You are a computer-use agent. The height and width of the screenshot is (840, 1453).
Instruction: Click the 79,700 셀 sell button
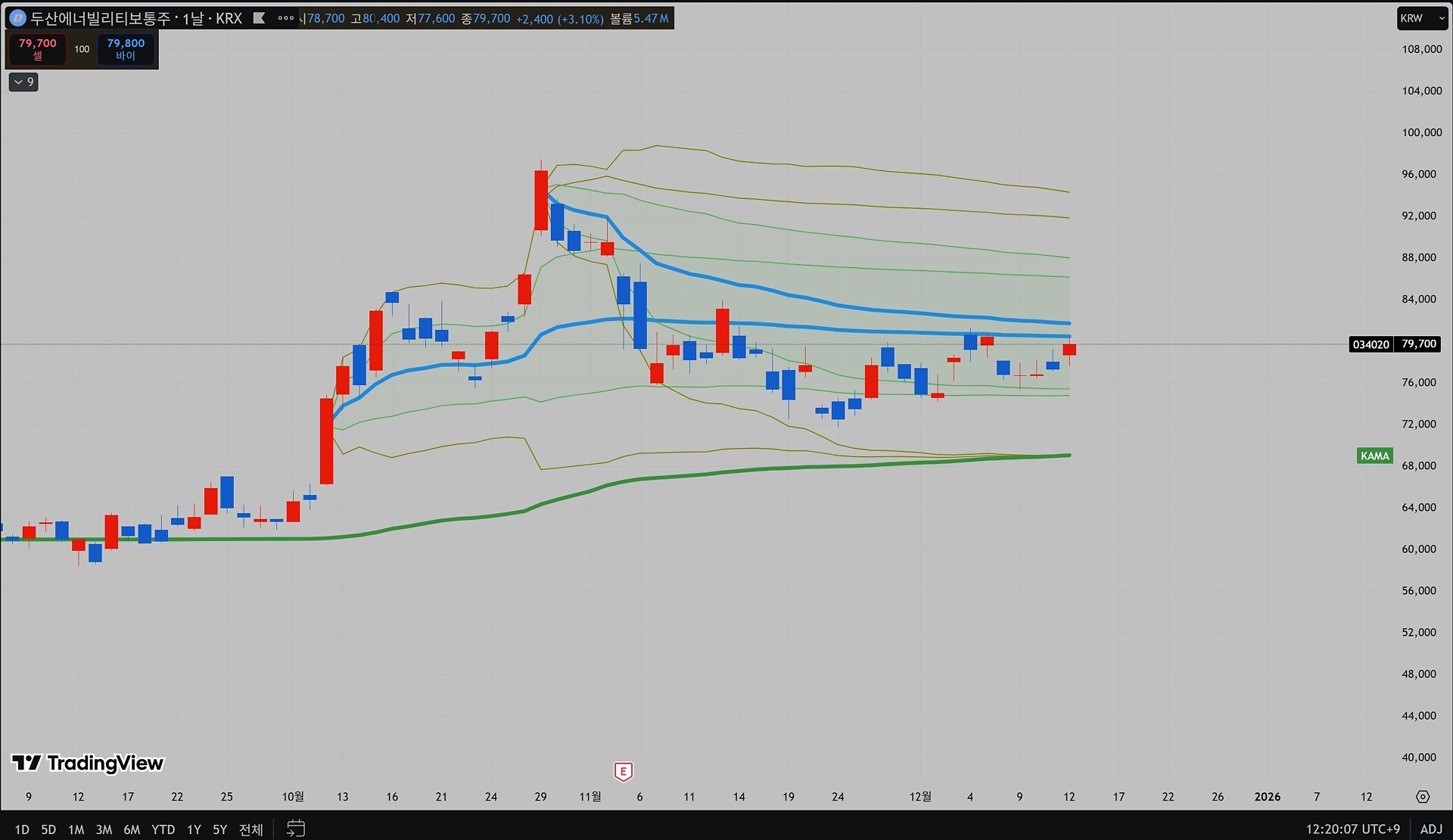pos(38,48)
